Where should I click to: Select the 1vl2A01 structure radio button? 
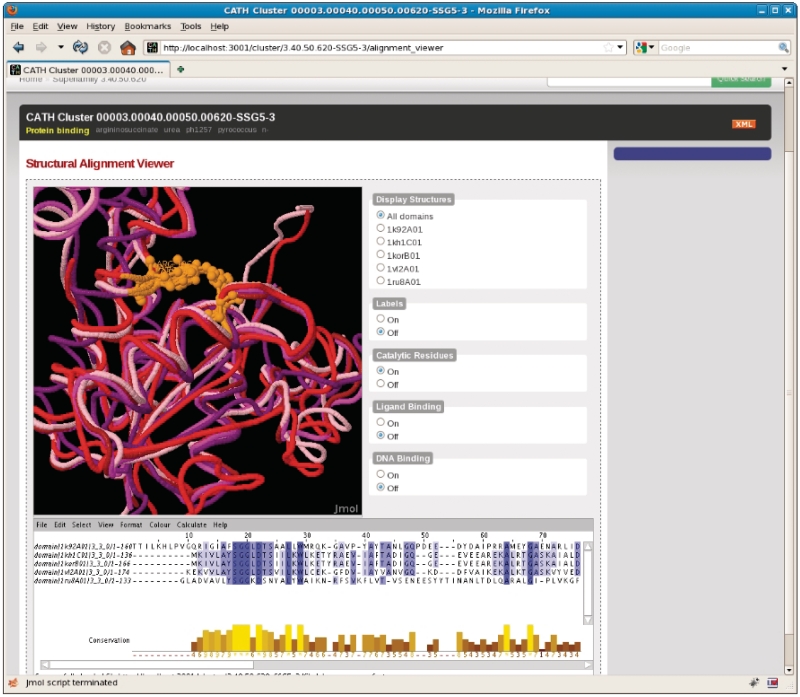click(381, 267)
